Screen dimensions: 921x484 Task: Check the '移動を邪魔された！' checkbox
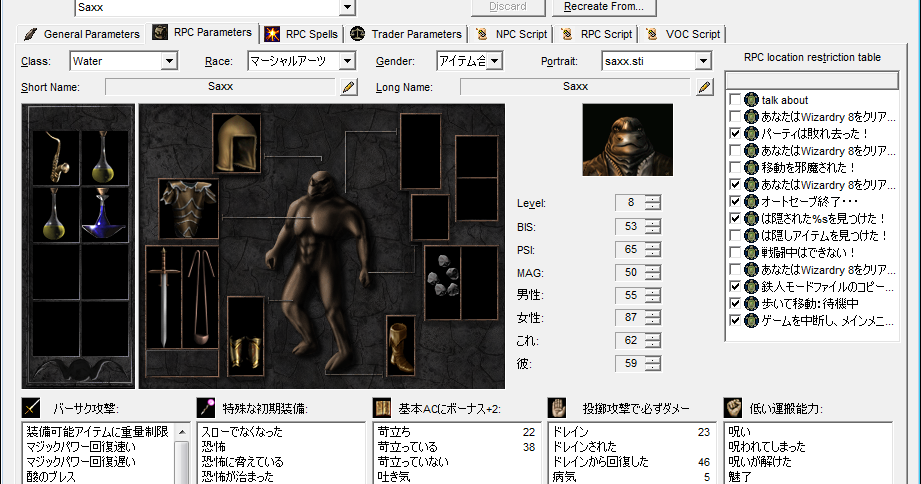click(x=735, y=167)
